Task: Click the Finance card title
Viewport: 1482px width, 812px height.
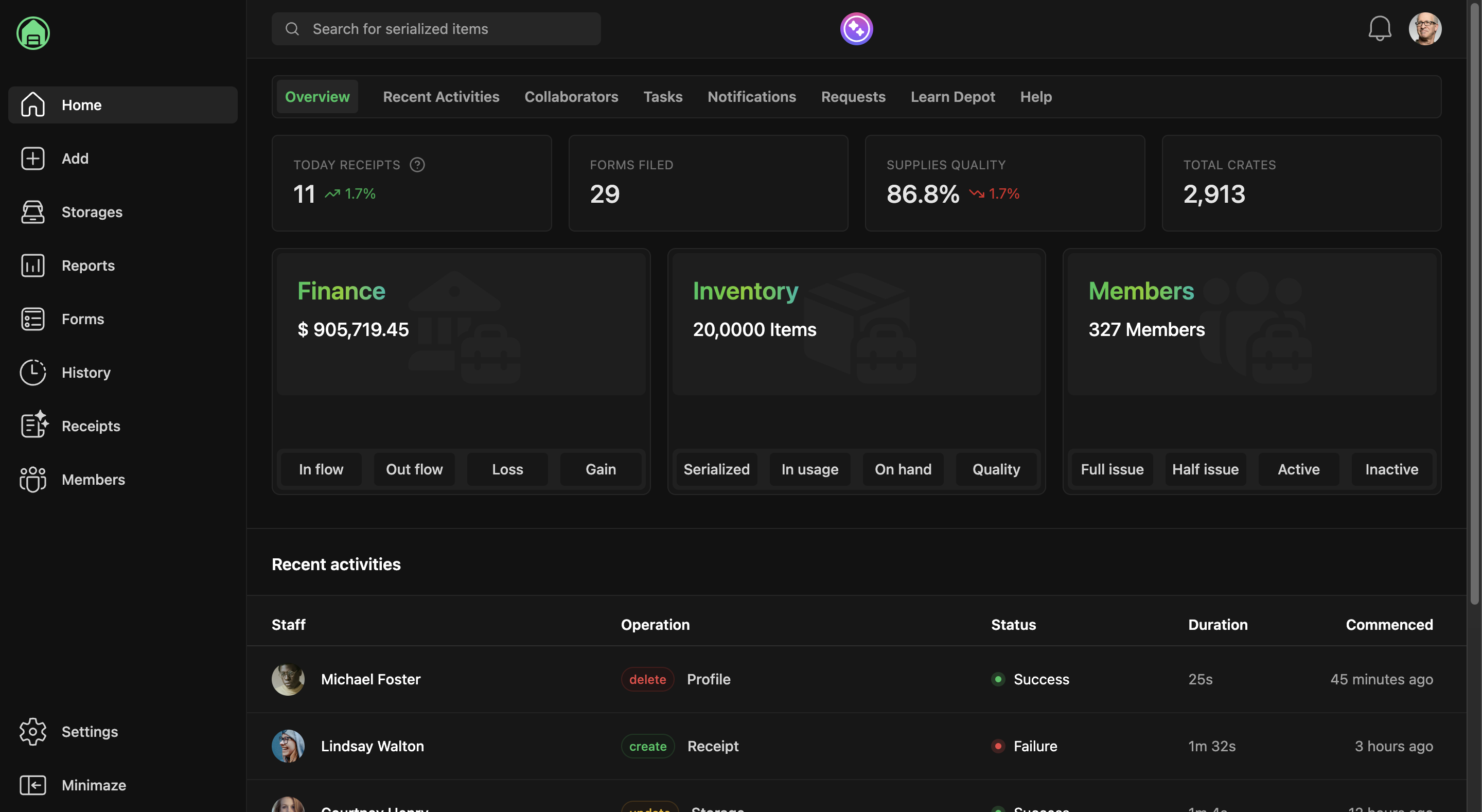Action: coord(341,291)
